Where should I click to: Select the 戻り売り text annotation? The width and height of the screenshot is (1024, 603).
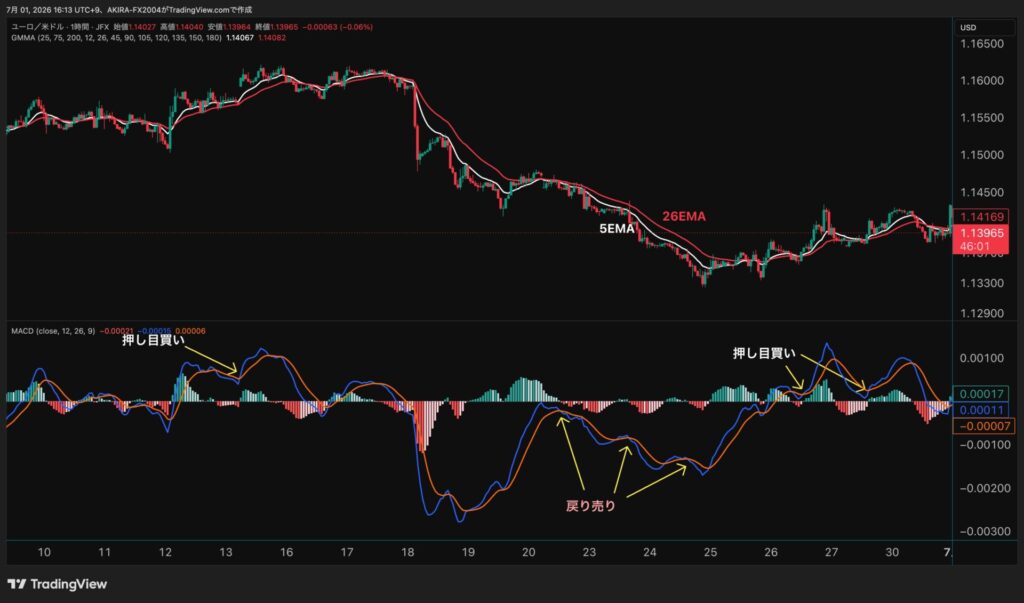coord(590,506)
